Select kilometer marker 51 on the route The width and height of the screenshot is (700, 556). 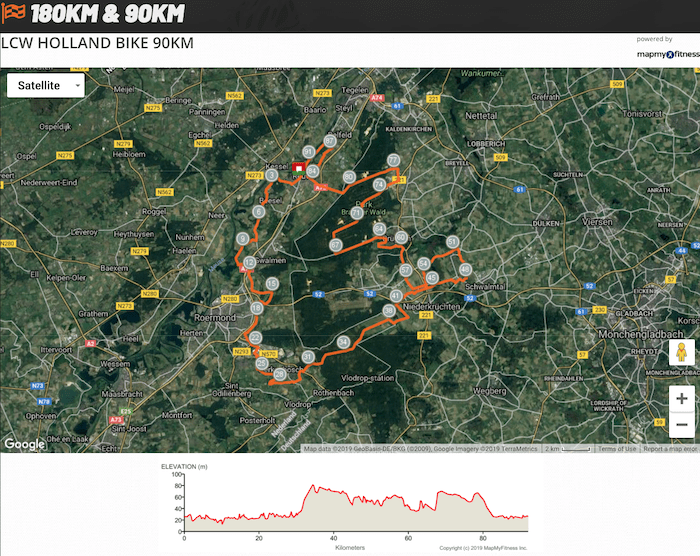click(x=452, y=242)
